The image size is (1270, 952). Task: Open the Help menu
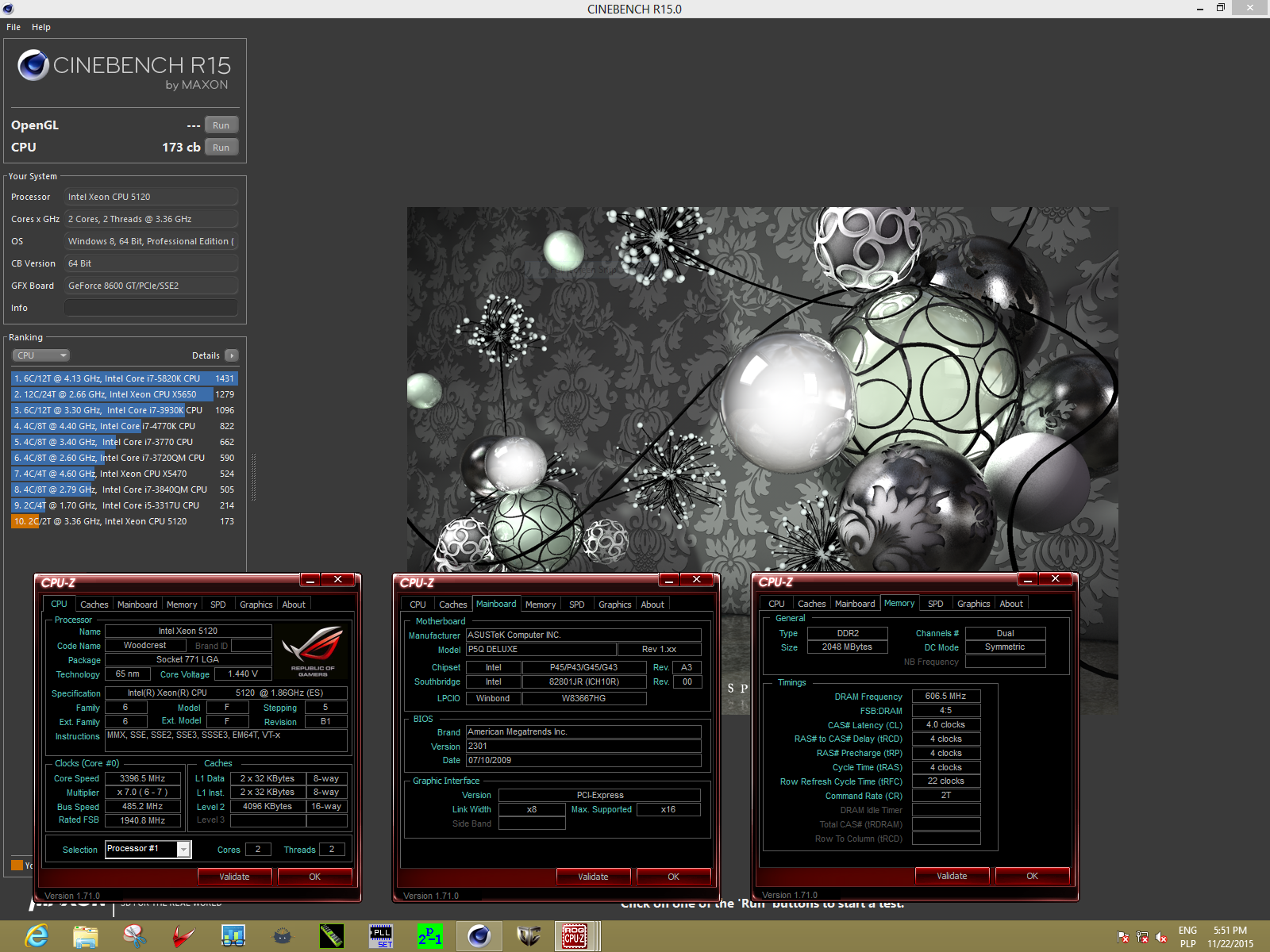pyautogui.click(x=41, y=27)
